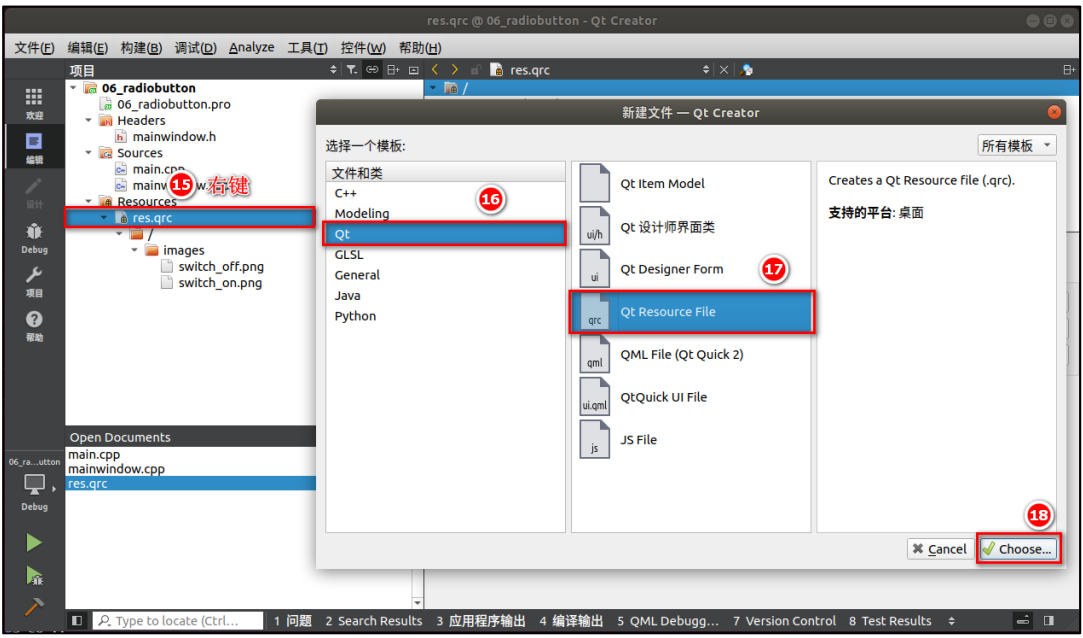The image size is (1083, 638).
Task: Collapse the images folder in project tree
Action: (135, 250)
